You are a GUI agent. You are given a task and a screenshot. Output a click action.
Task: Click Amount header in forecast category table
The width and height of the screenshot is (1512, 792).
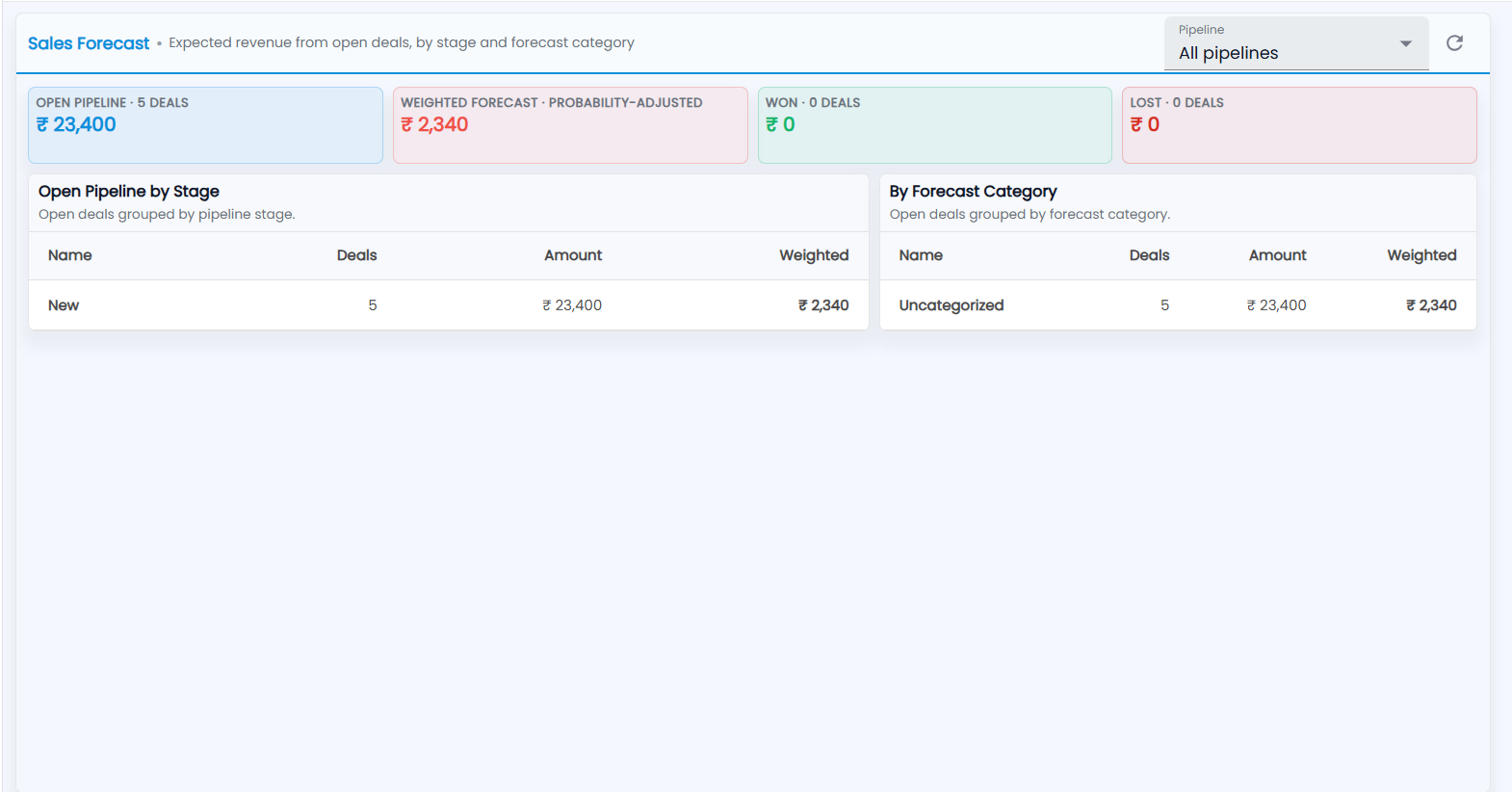tap(1277, 255)
